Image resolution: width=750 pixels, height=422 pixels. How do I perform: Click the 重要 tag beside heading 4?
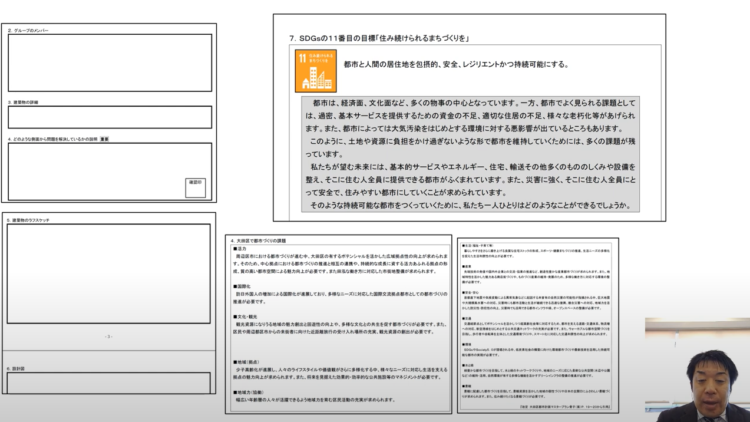(x=105, y=139)
